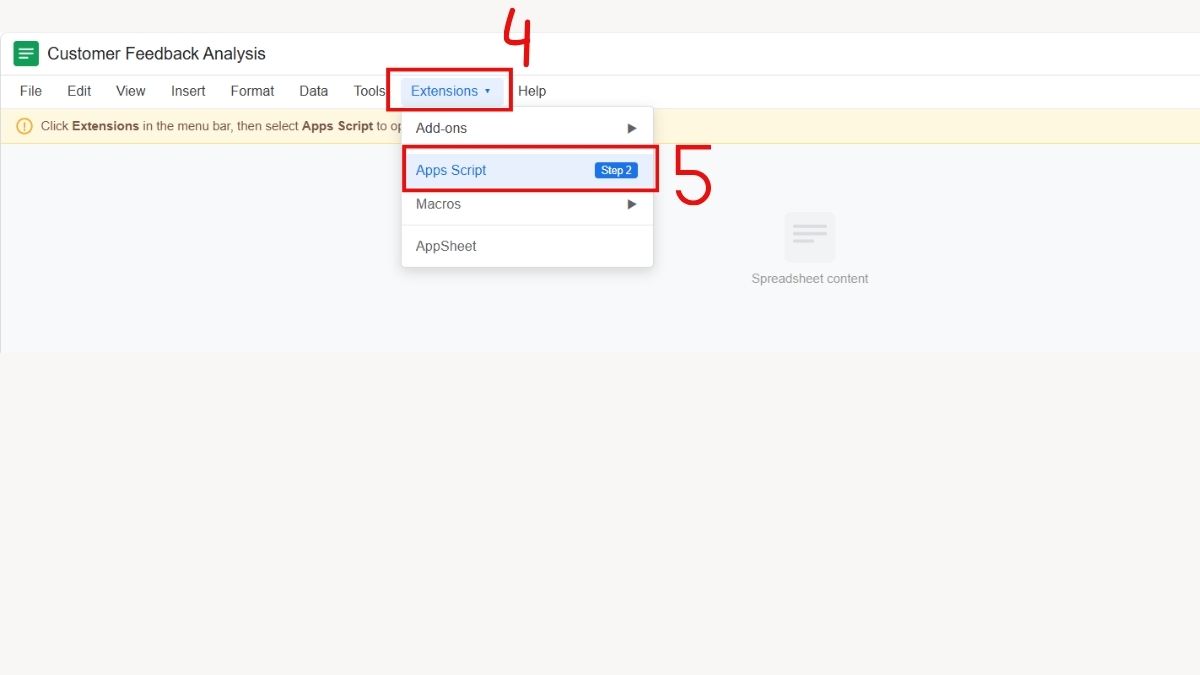
Task: Select Apps Script from Extensions menu
Action: [x=527, y=170]
